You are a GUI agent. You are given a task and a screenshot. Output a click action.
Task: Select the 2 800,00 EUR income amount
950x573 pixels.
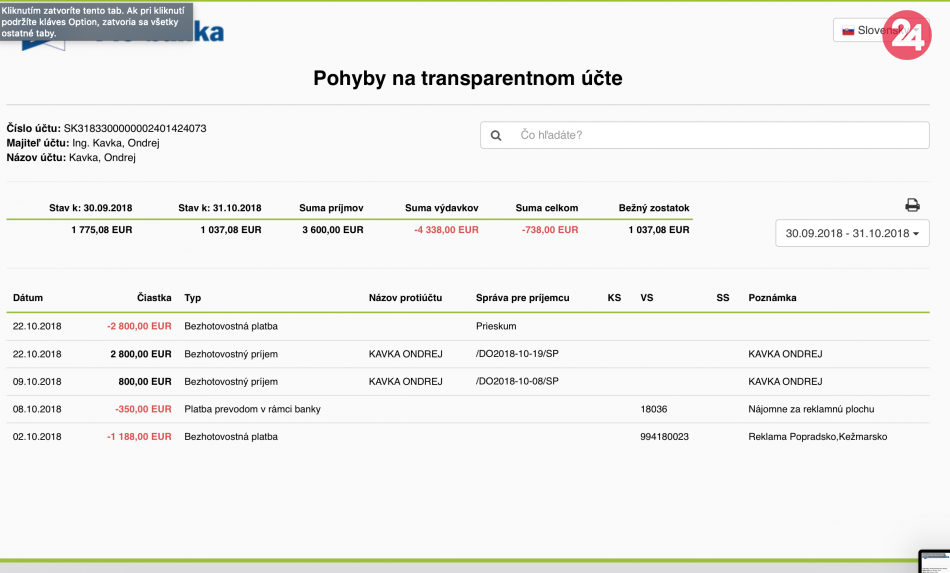pos(141,354)
